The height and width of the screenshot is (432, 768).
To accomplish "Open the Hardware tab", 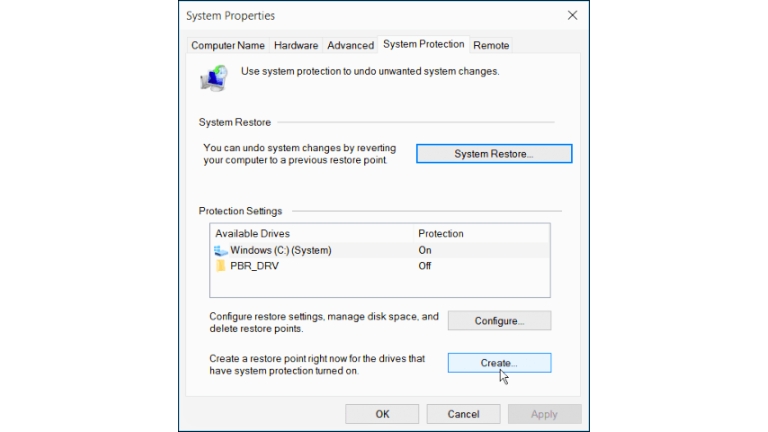I will click(x=296, y=46).
